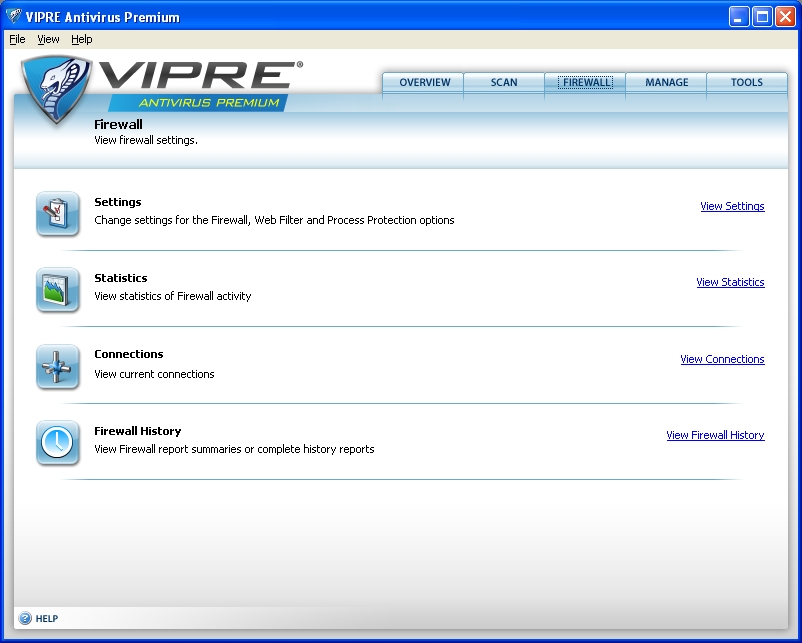Click the Connections network icon
The height and width of the screenshot is (643, 802).
[x=58, y=367]
